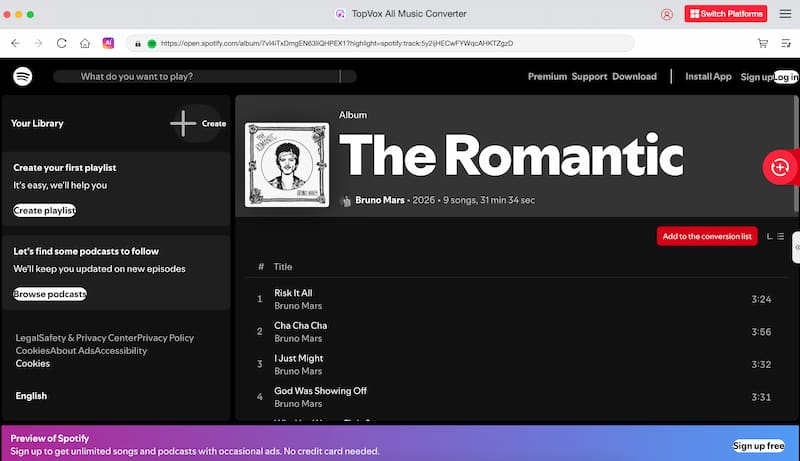Open The Romantic album cover thumbnail

[x=287, y=165]
